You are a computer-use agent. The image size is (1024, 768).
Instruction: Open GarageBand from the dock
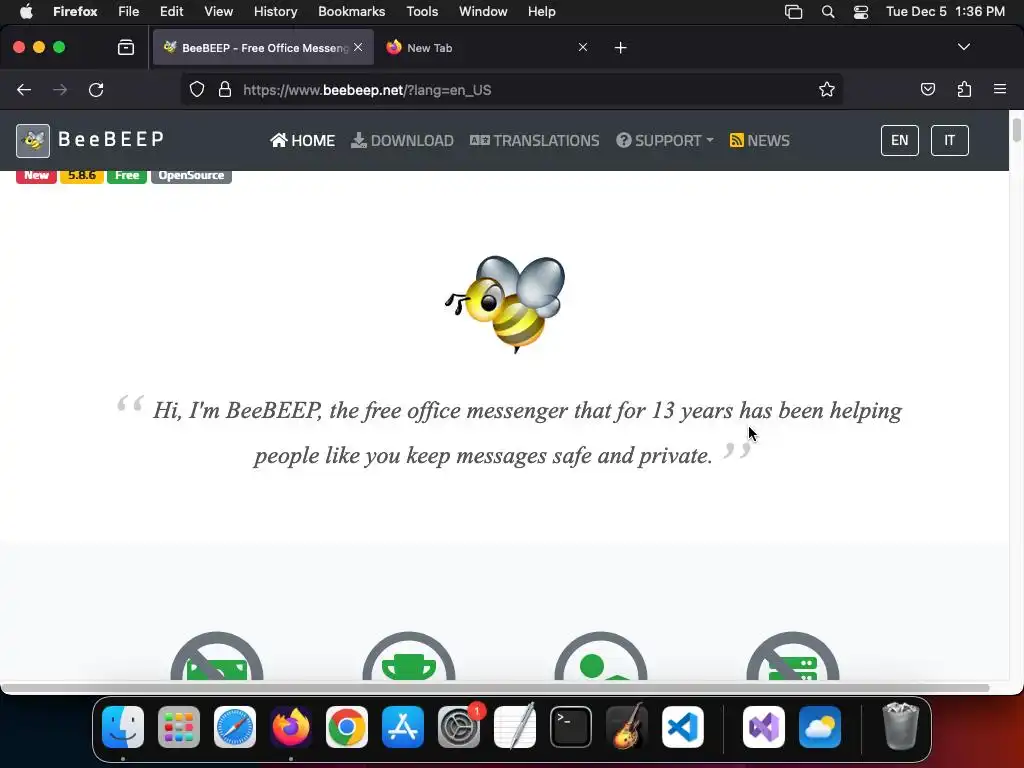pos(627,727)
